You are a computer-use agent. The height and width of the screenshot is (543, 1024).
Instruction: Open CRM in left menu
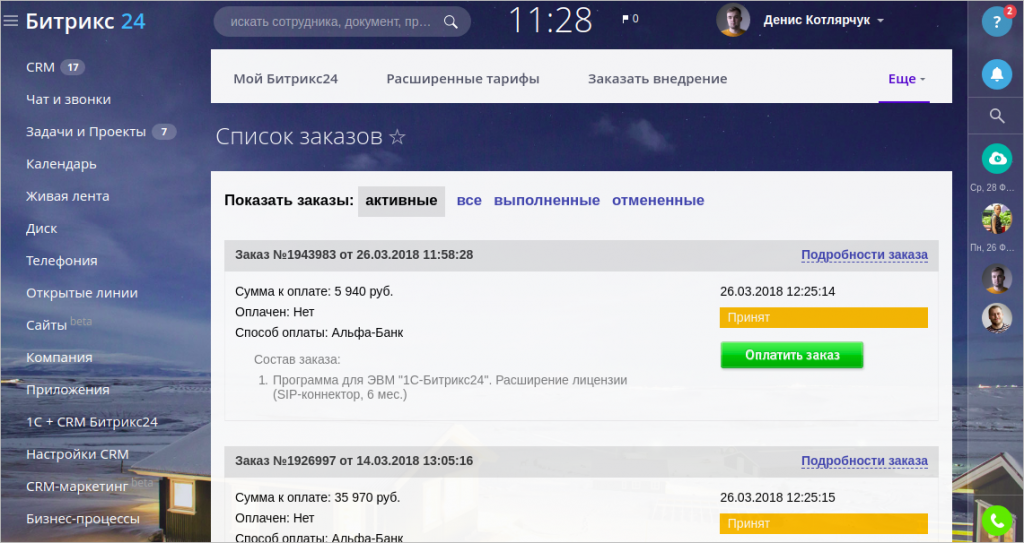click(x=40, y=67)
